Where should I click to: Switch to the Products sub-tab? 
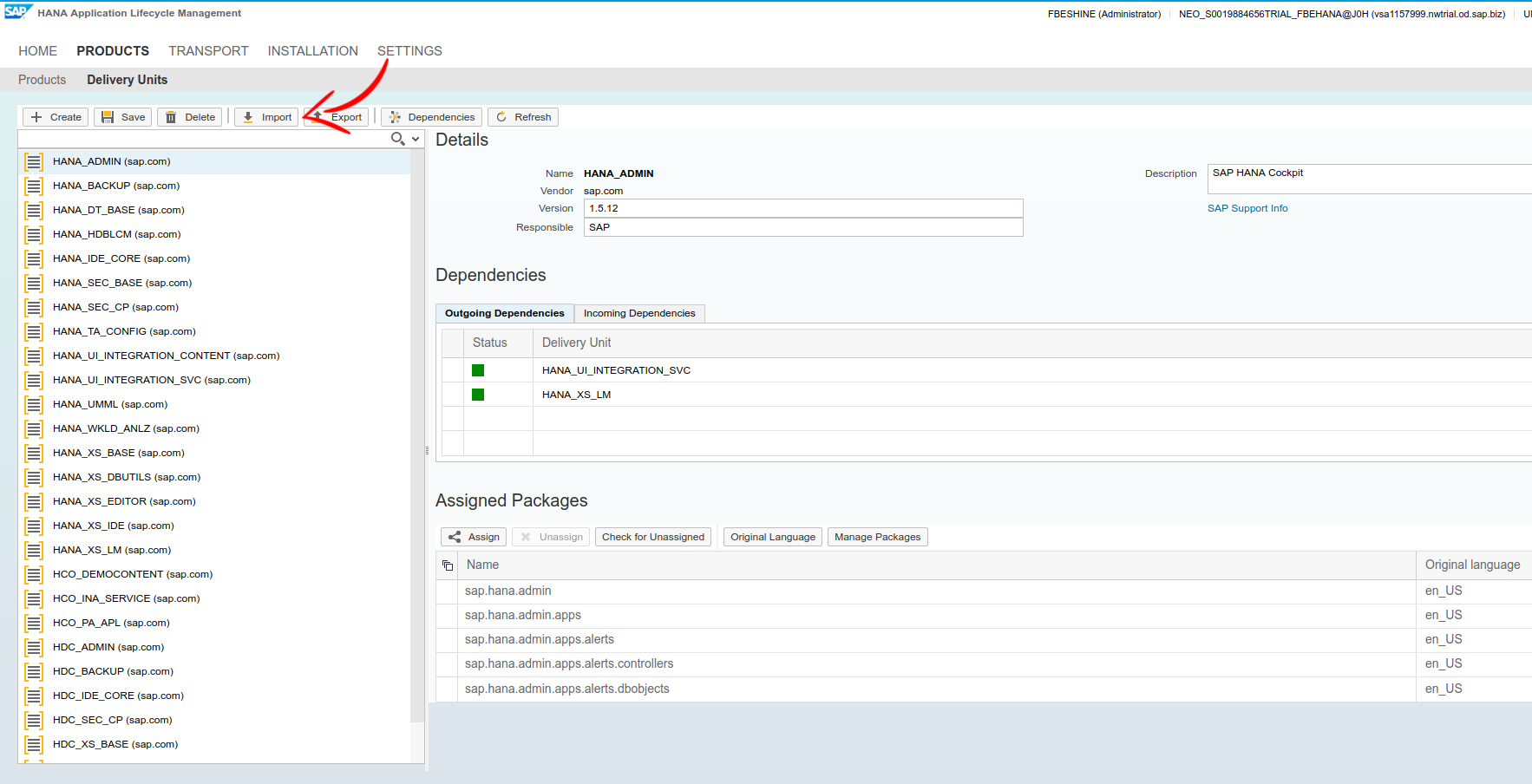(42, 80)
